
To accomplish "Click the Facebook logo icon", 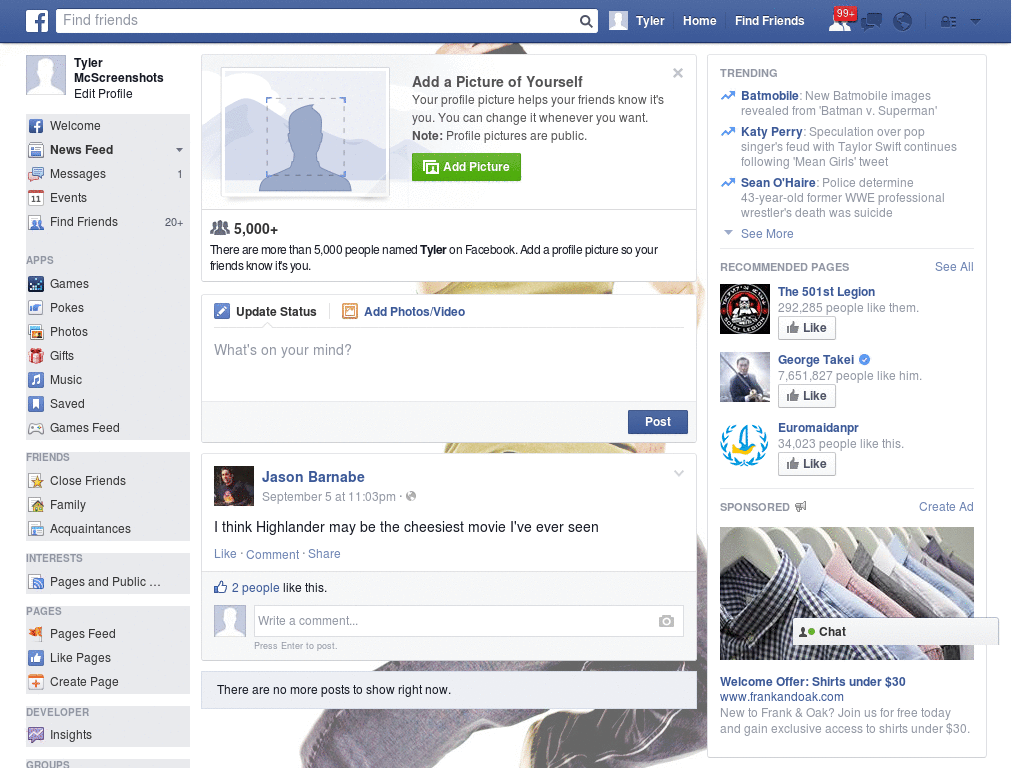I will 37,21.
